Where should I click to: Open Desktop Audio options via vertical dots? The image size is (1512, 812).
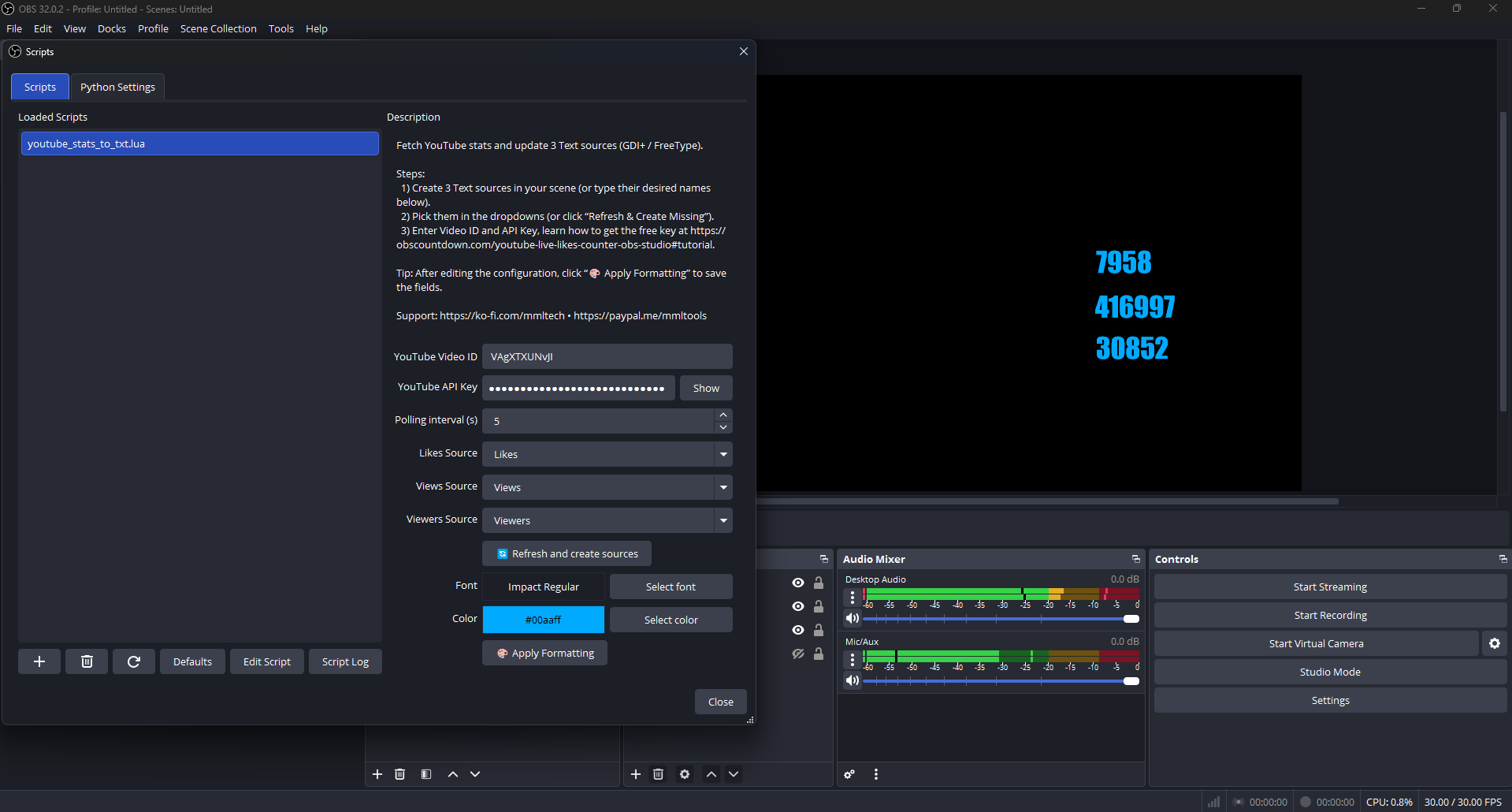pyautogui.click(x=852, y=597)
